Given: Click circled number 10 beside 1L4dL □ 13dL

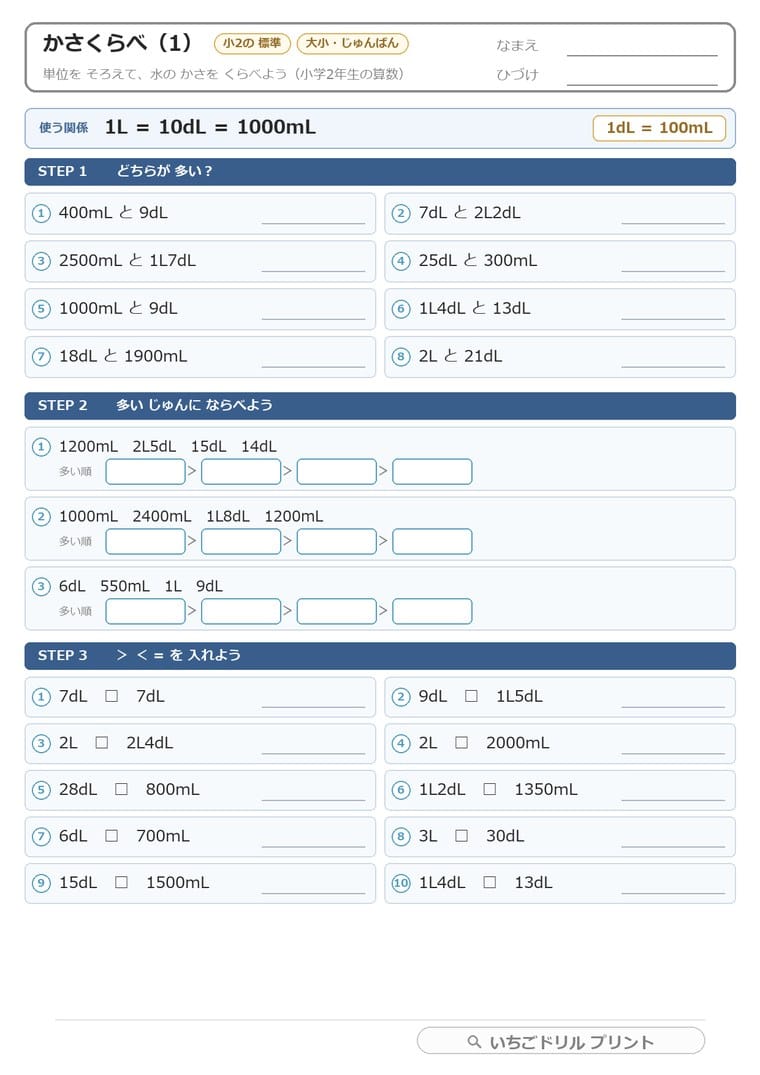Looking at the screenshot, I should click(x=401, y=883).
